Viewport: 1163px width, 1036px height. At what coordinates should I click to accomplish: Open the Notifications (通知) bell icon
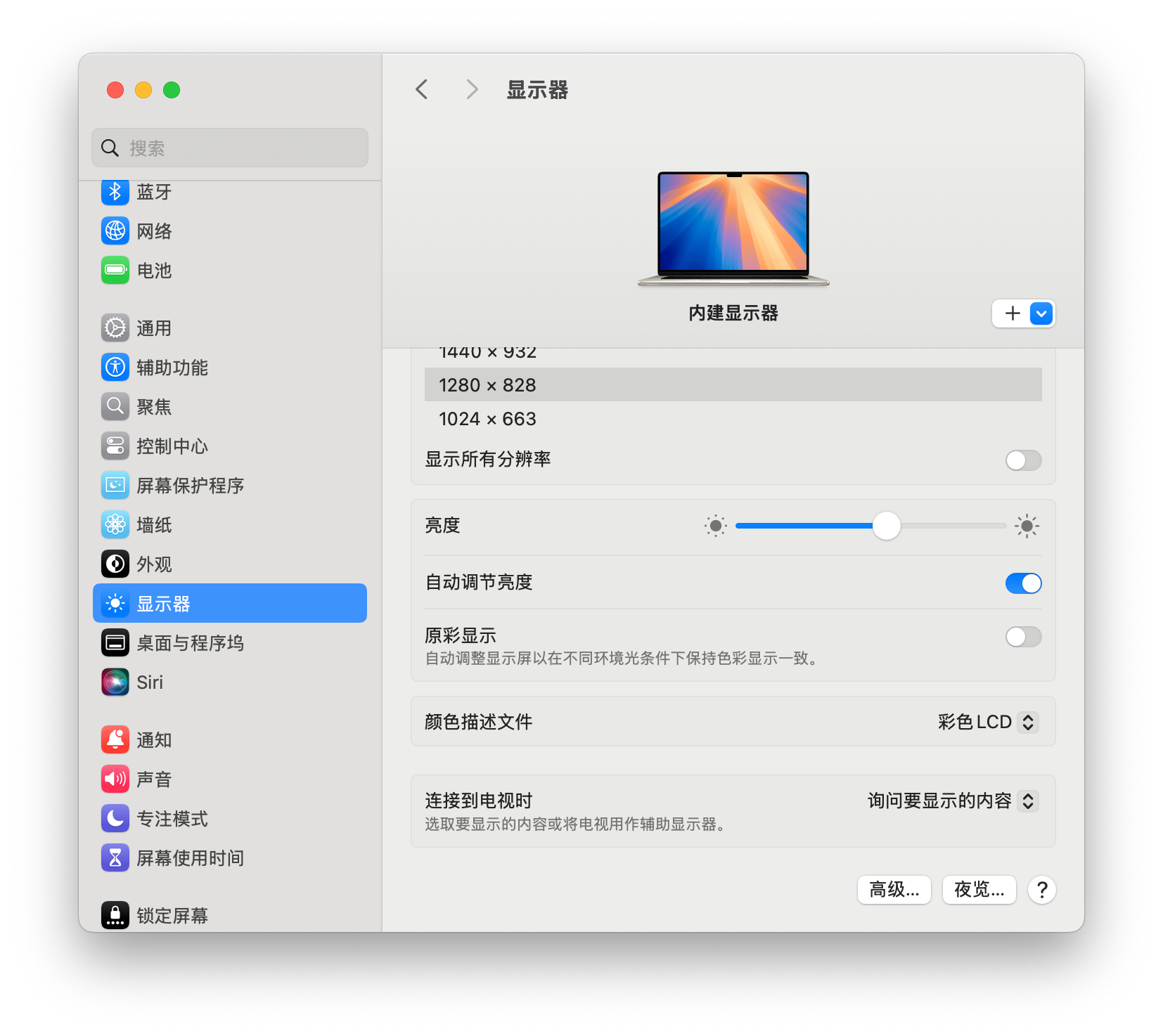coord(115,740)
